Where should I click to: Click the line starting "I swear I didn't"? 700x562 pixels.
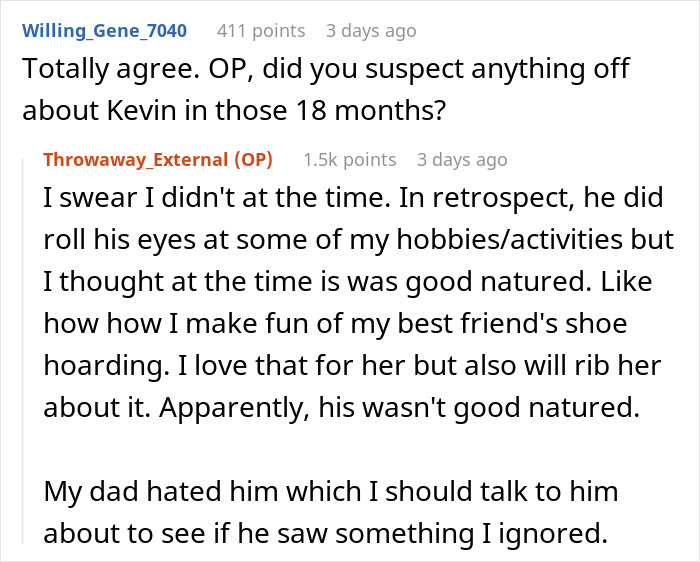pos(353,199)
